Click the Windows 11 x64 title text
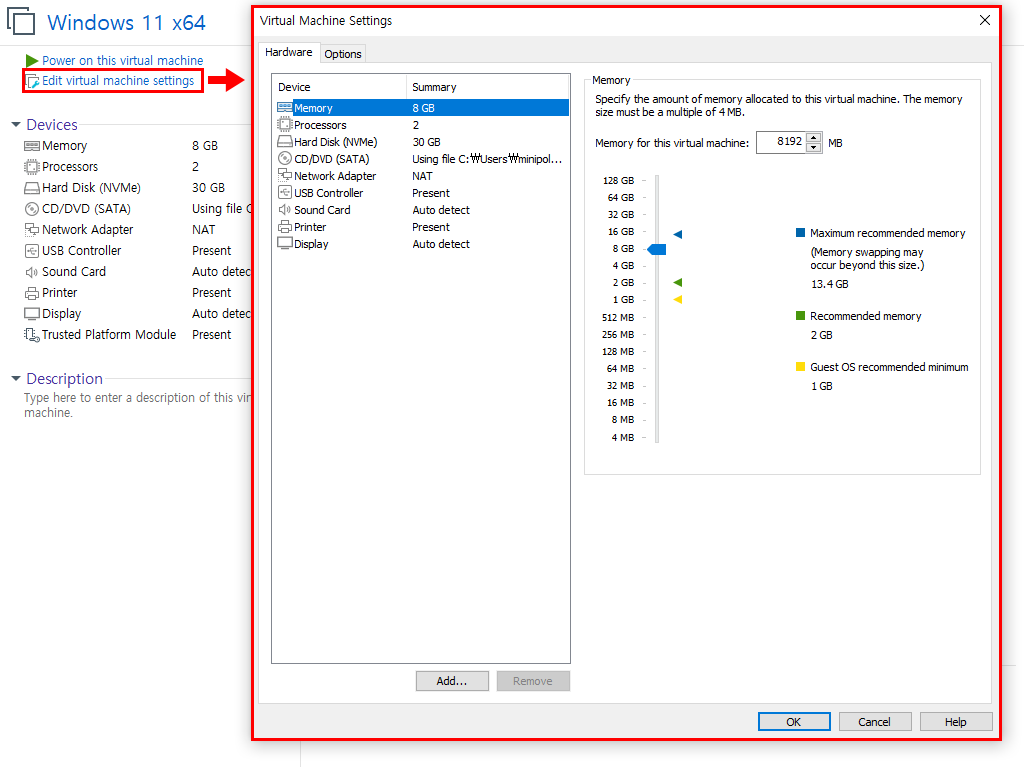Screen dimensions: 1024x767 [126, 22]
